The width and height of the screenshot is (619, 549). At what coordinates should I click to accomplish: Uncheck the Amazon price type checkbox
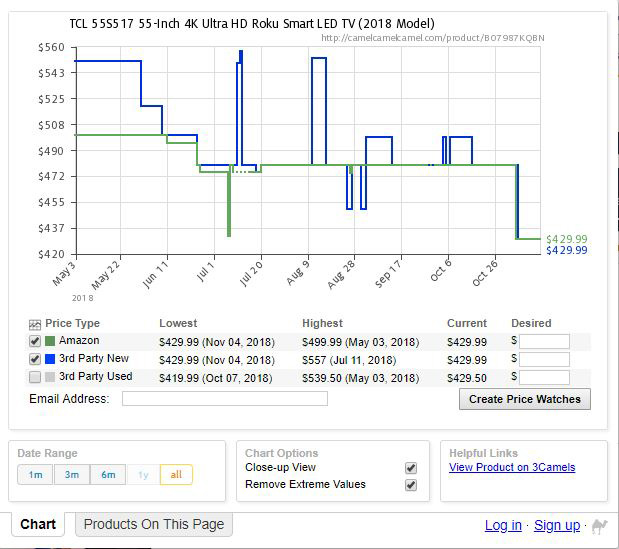35,341
